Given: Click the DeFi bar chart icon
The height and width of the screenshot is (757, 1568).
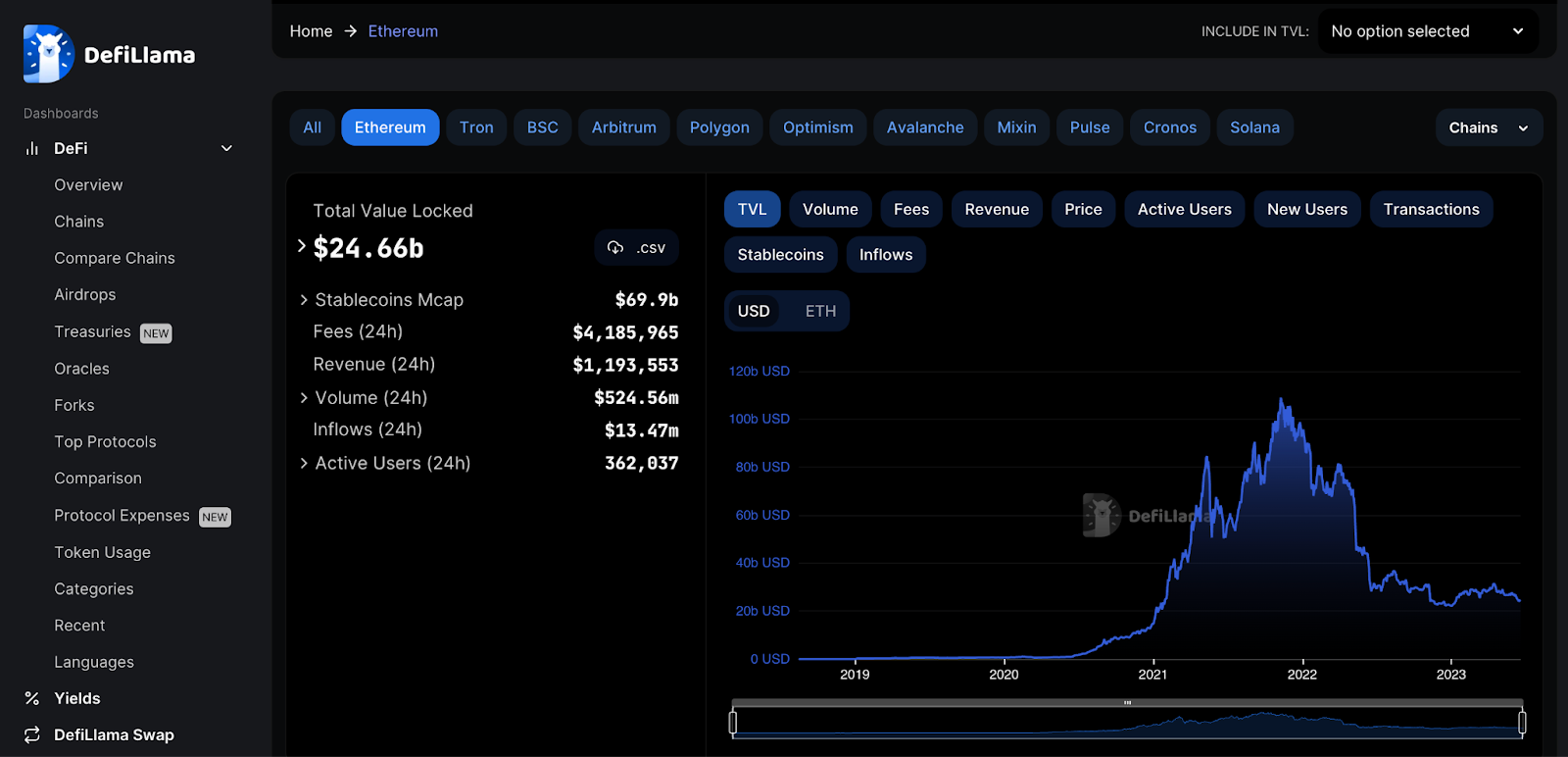Looking at the screenshot, I should click(x=32, y=148).
